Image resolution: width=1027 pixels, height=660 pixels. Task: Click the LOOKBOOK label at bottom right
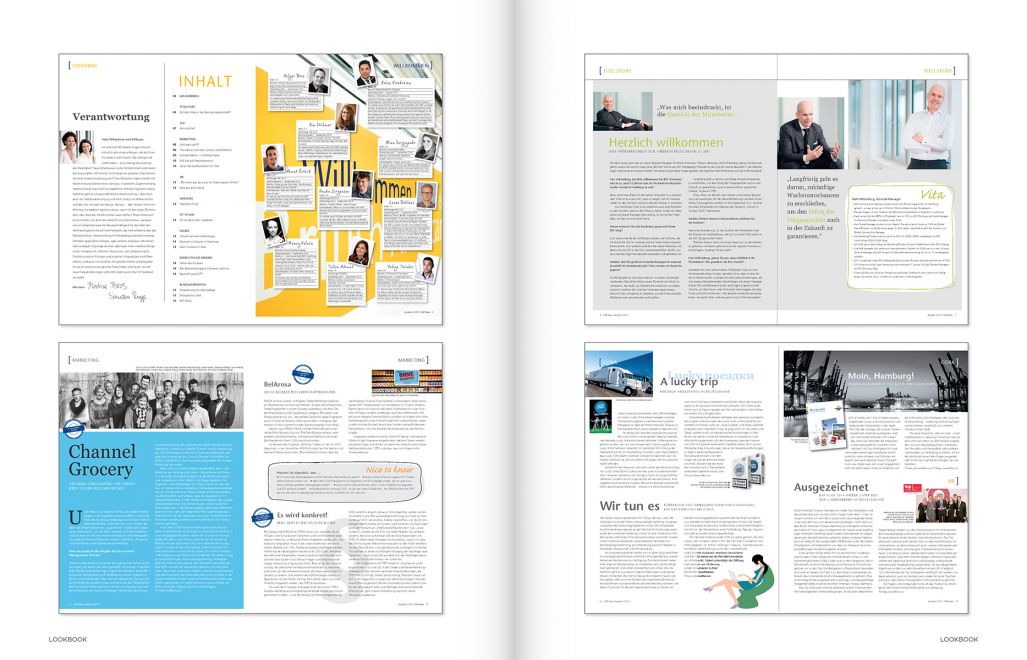coord(959,639)
